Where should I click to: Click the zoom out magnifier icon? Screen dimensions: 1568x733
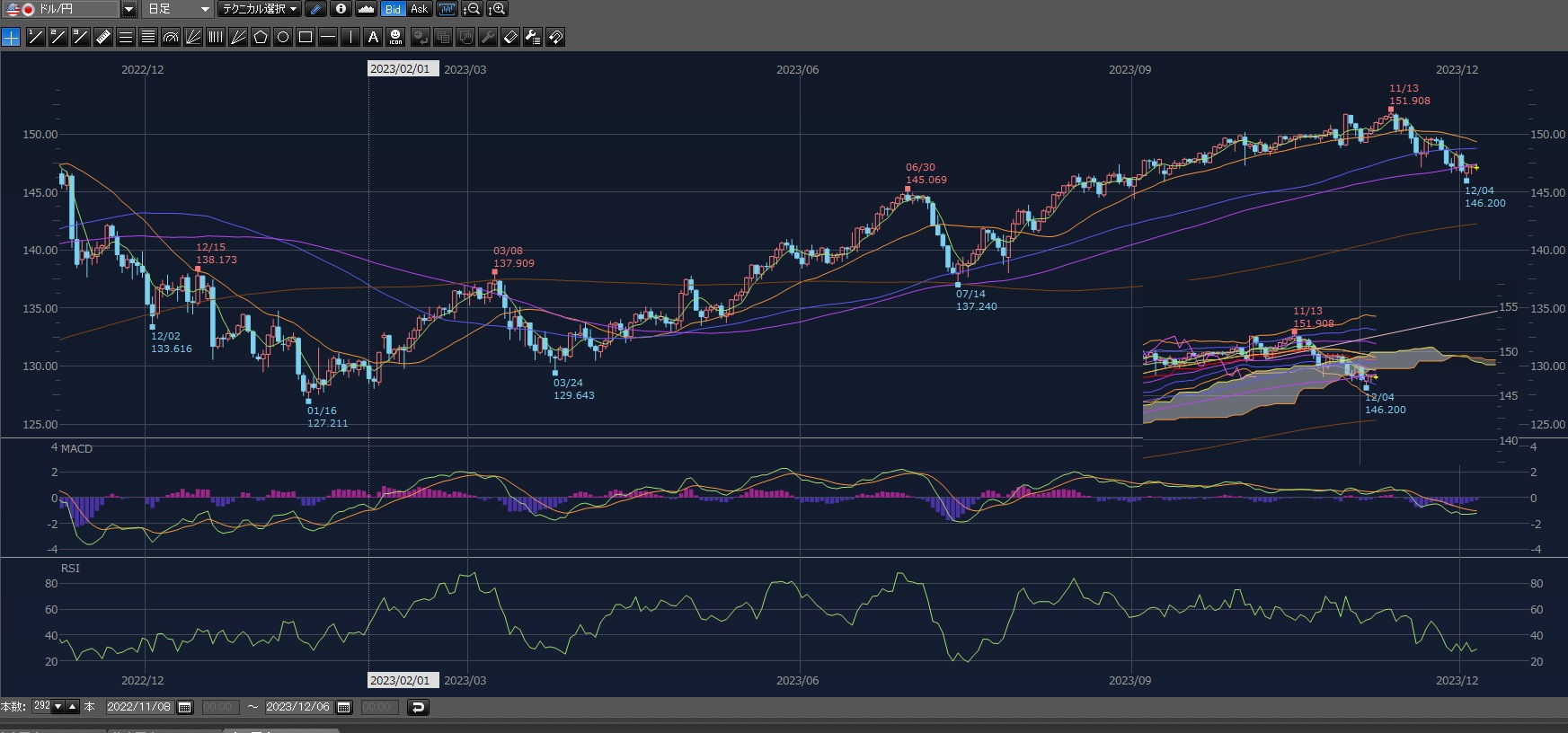pyautogui.click(x=471, y=9)
